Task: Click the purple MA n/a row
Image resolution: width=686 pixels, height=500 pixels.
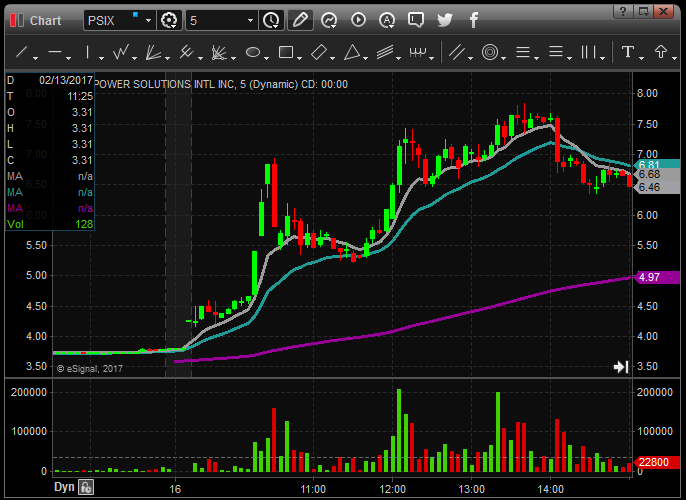Action: pyautogui.click(x=50, y=208)
